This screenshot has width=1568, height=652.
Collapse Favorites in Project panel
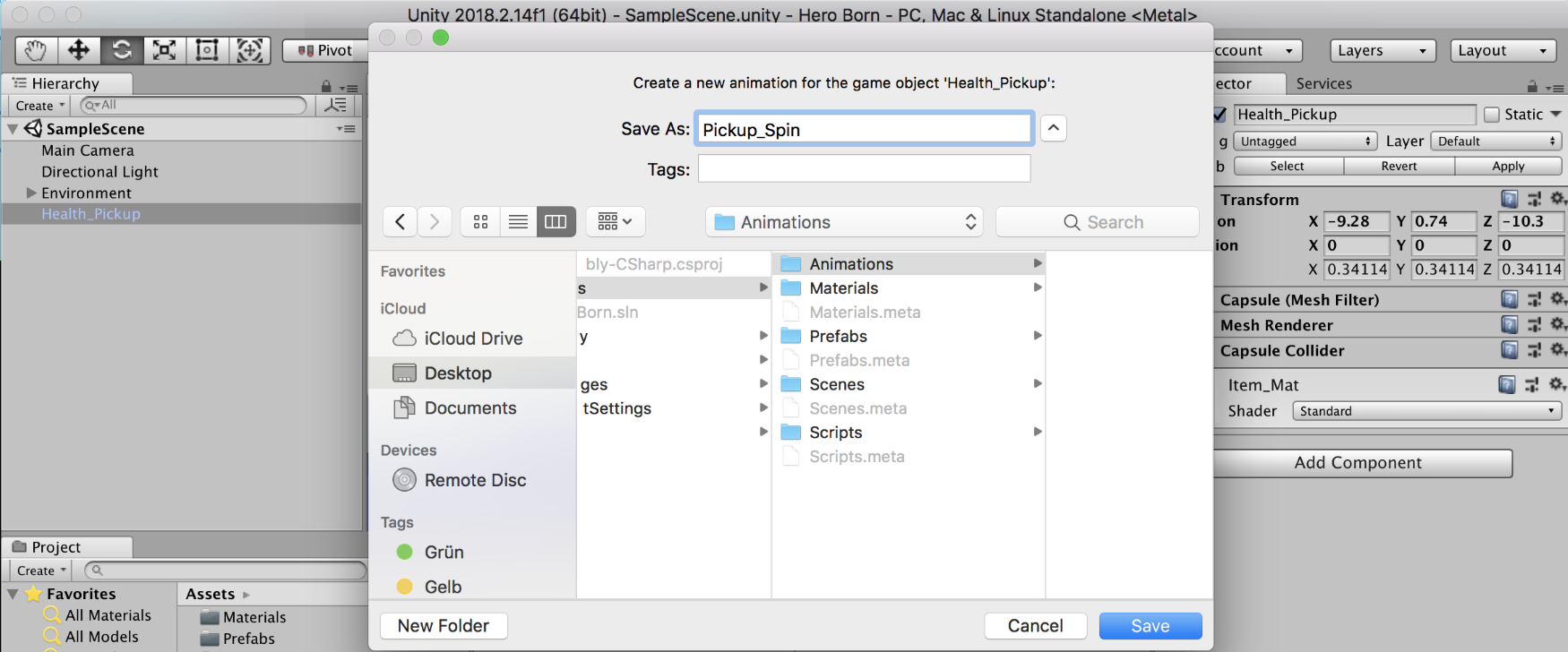[13, 594]
